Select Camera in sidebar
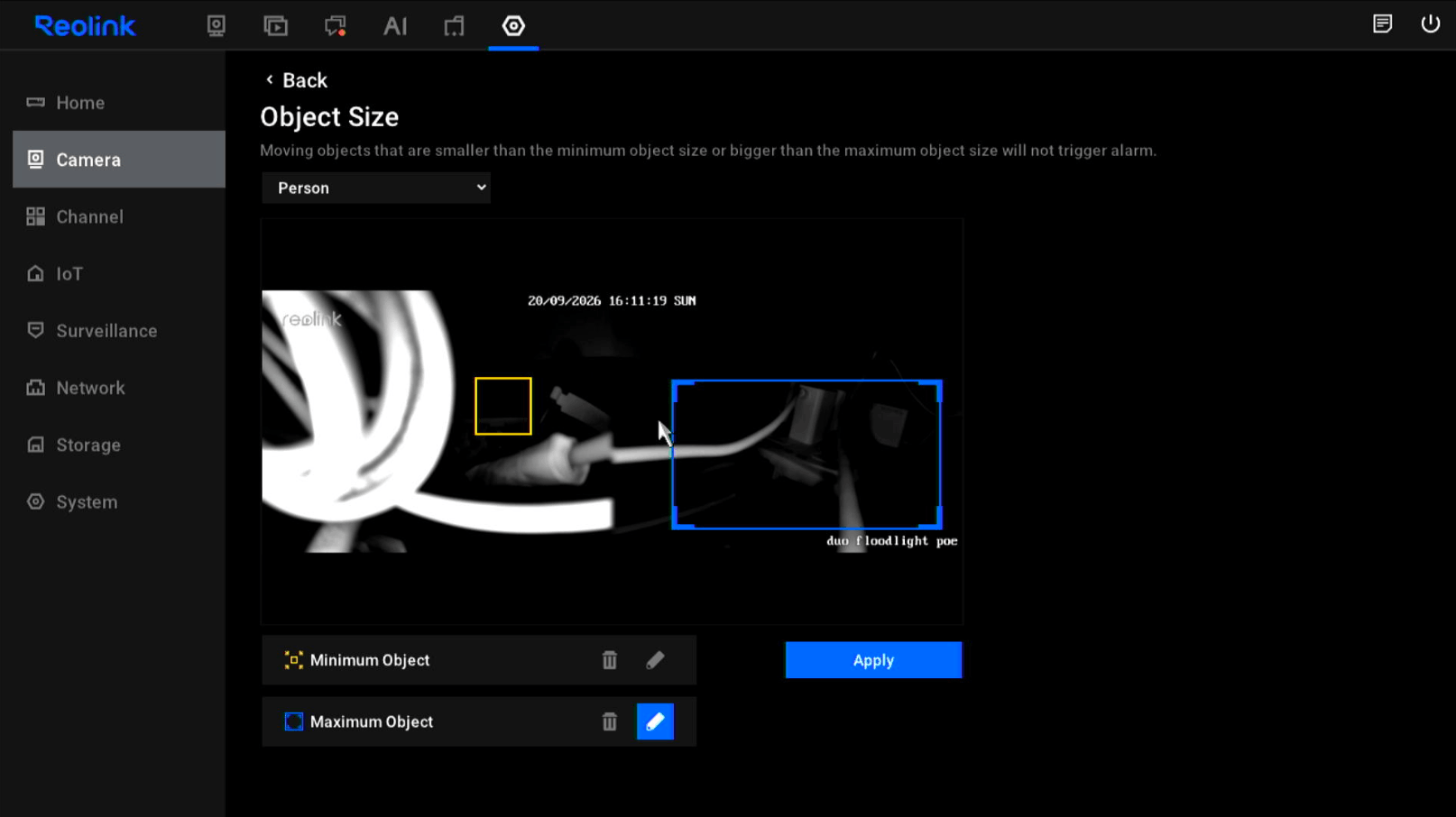The width and height of the screenshot is (1456, 817). point(119,160)
